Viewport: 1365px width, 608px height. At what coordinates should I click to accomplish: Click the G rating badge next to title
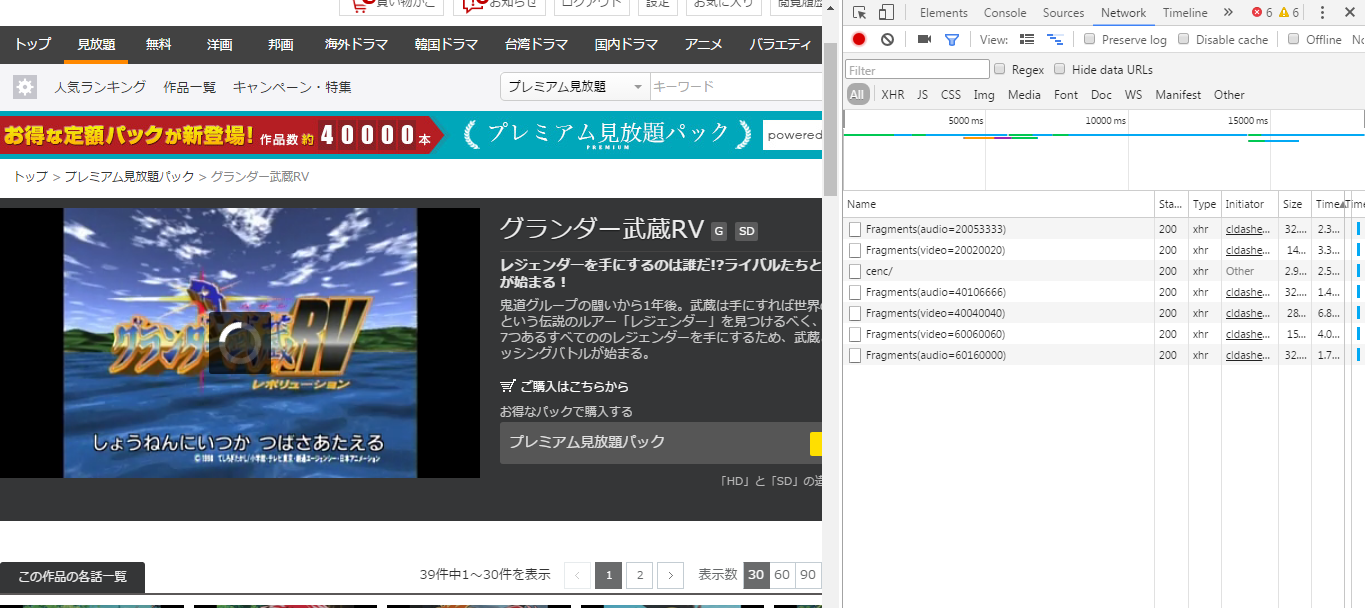click(x=718, y=232)
